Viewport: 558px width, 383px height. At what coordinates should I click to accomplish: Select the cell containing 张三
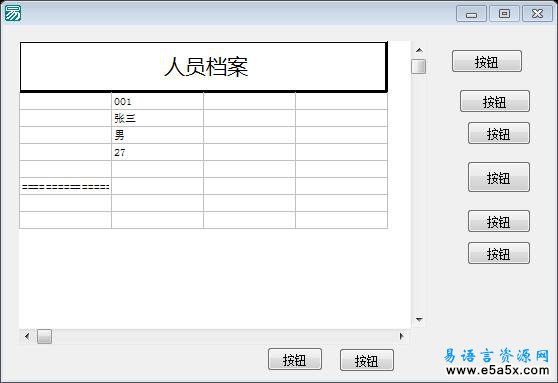(157, 118)
